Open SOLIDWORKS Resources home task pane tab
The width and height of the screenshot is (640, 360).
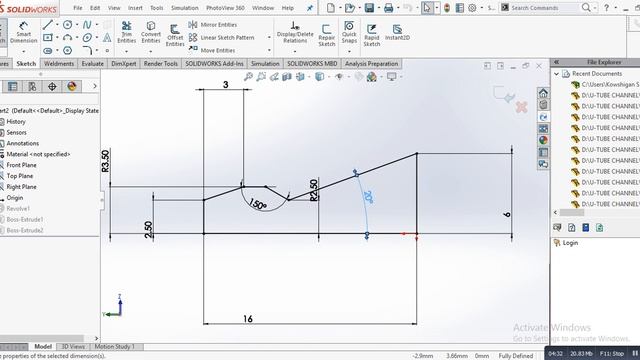coord(543,93)
